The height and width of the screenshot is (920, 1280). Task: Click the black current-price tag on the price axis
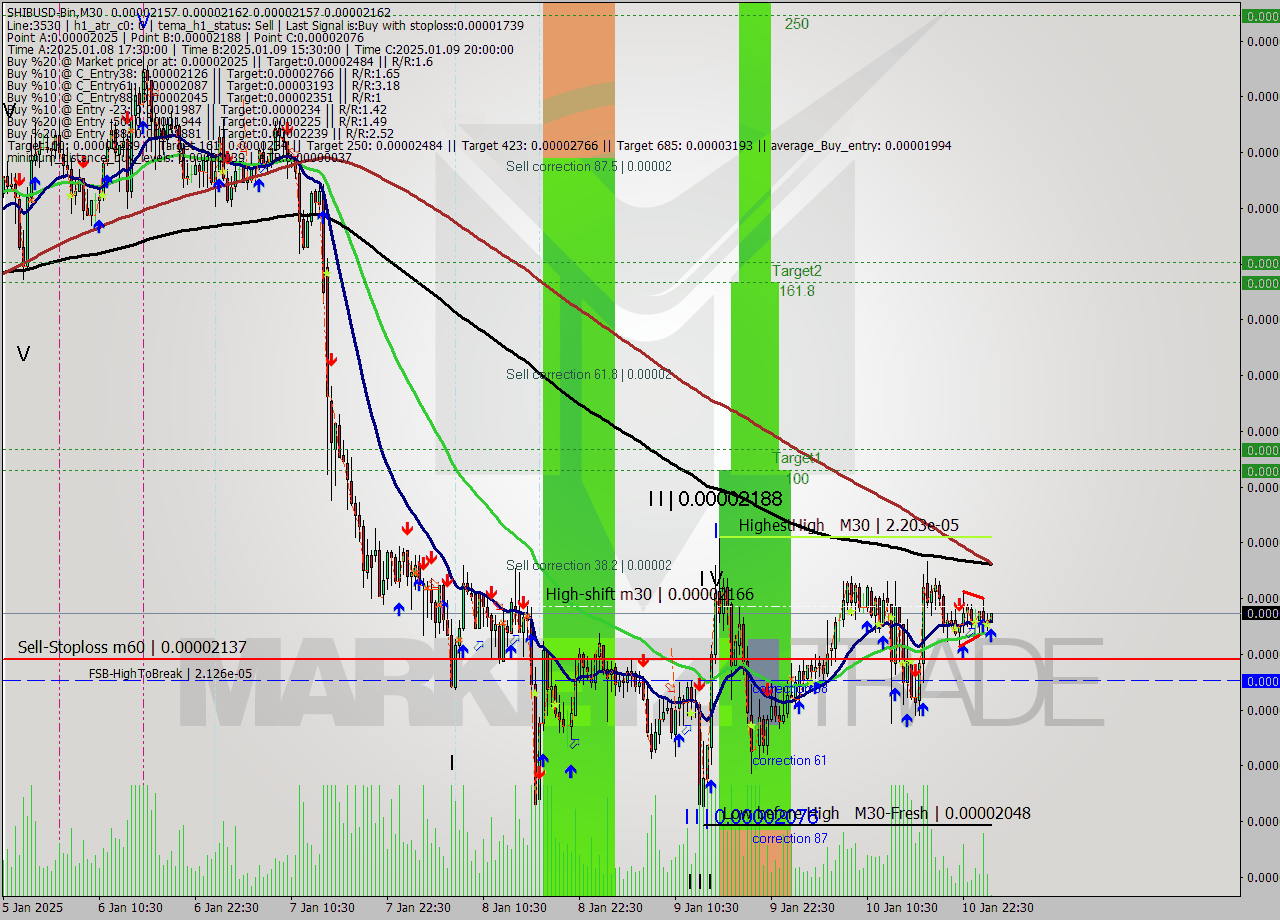1260,613
